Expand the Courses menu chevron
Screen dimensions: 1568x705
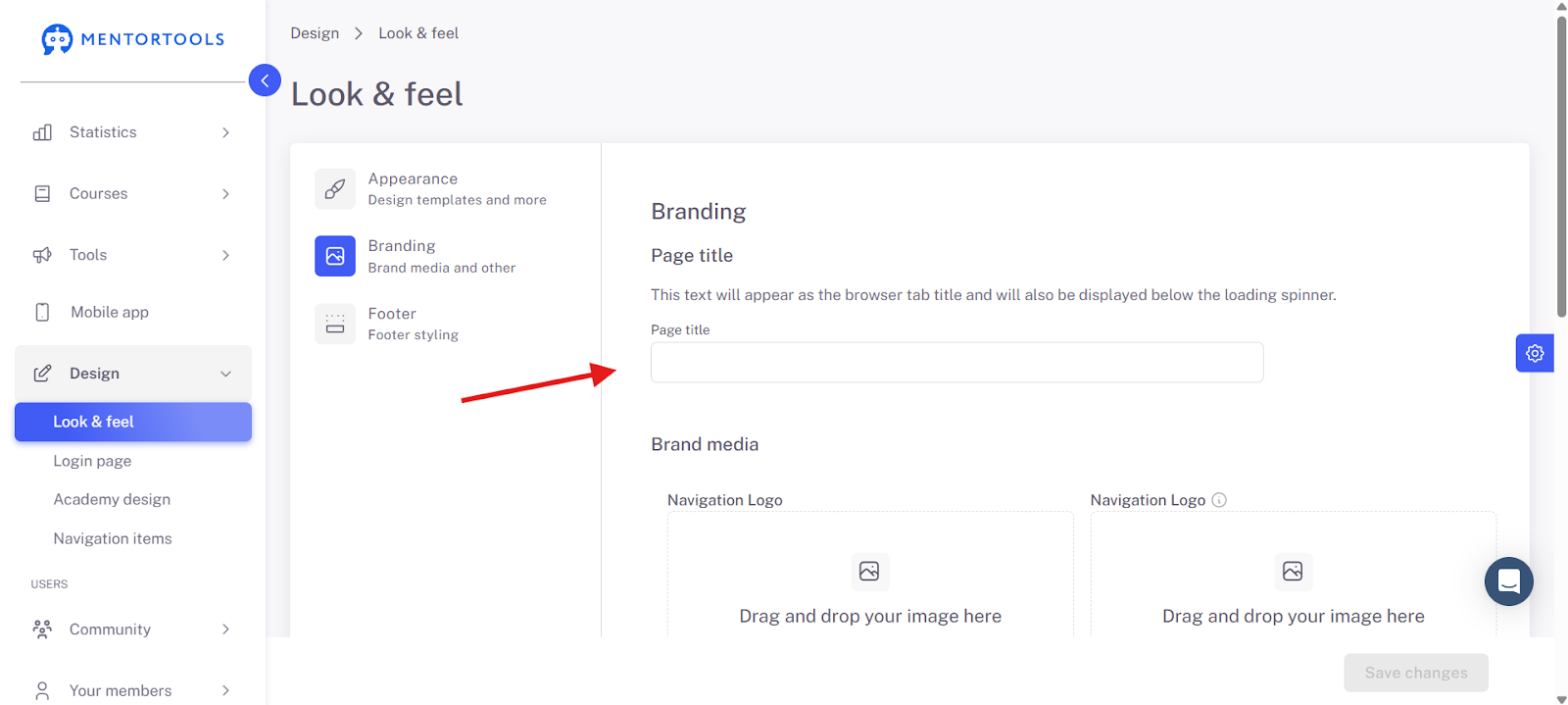click(x=225, y=194)
